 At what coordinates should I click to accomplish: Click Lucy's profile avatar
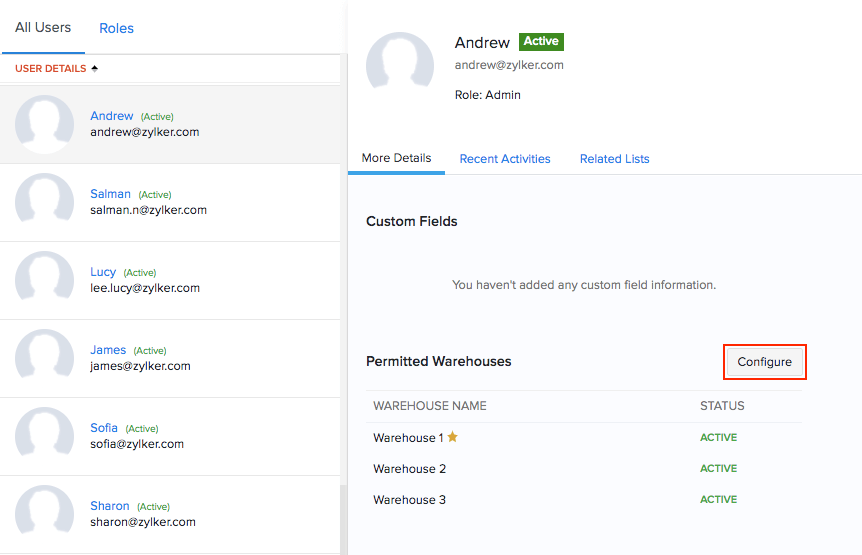tap(44, 281)
